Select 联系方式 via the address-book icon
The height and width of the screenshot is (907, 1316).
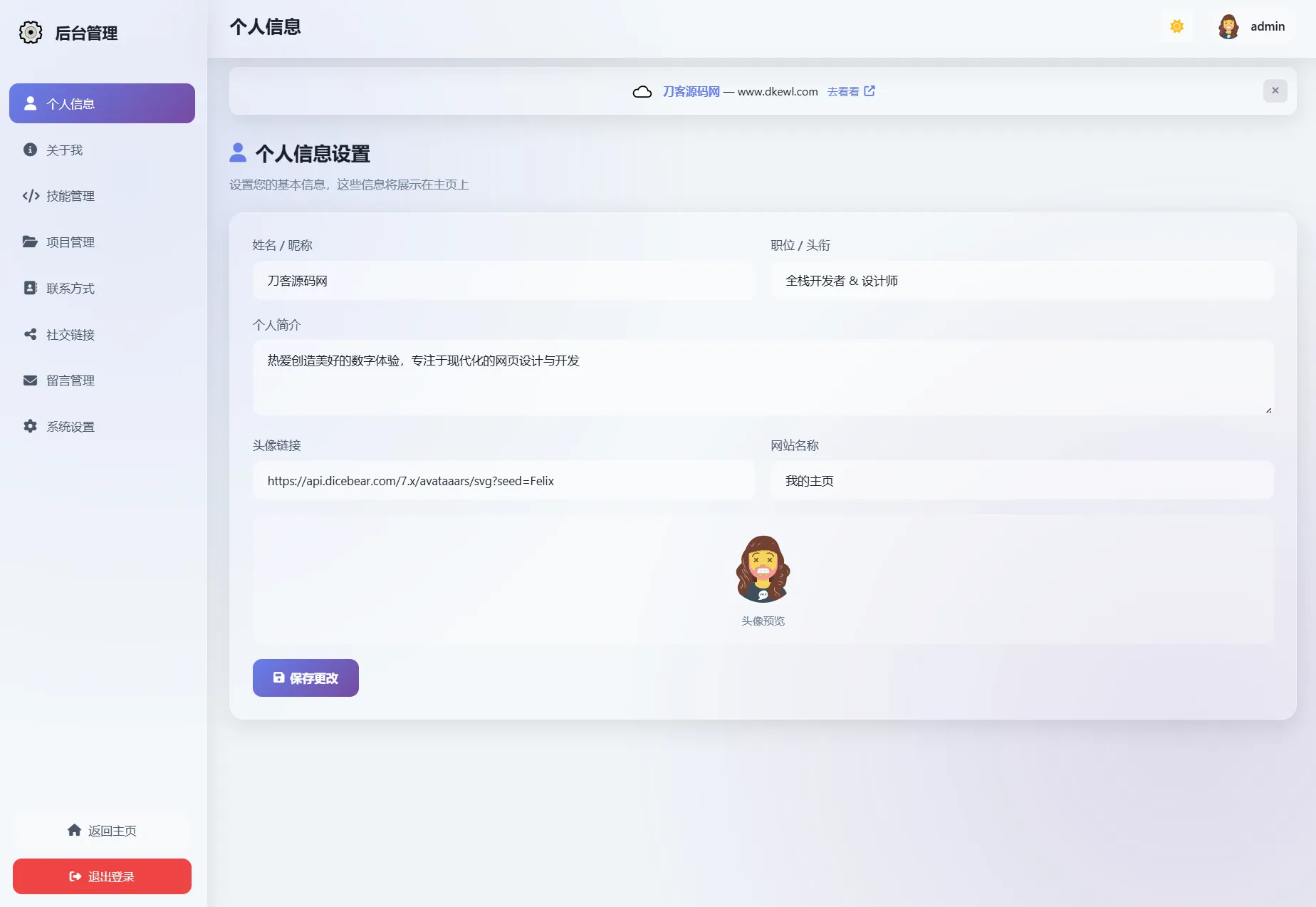(x=31, y=288)
